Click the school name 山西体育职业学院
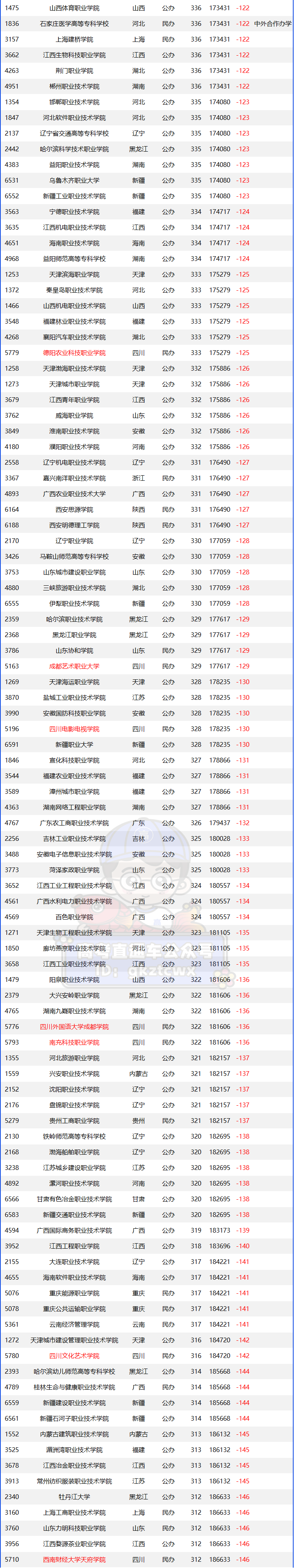Image resolution: width=294 pixels, height=1568 pixels. [x=74, y=9]
